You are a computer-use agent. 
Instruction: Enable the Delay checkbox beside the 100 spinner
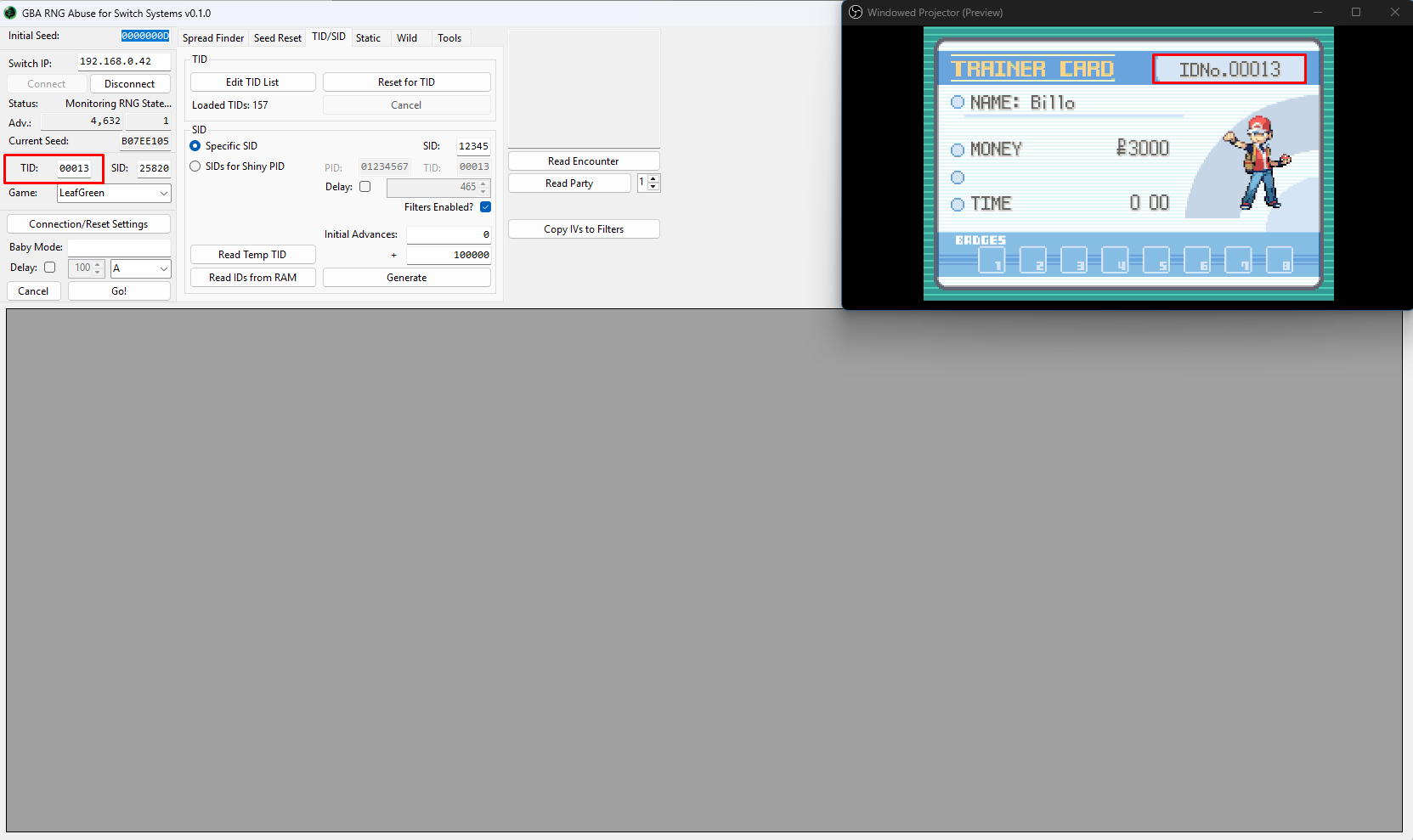tap(49, 268)
